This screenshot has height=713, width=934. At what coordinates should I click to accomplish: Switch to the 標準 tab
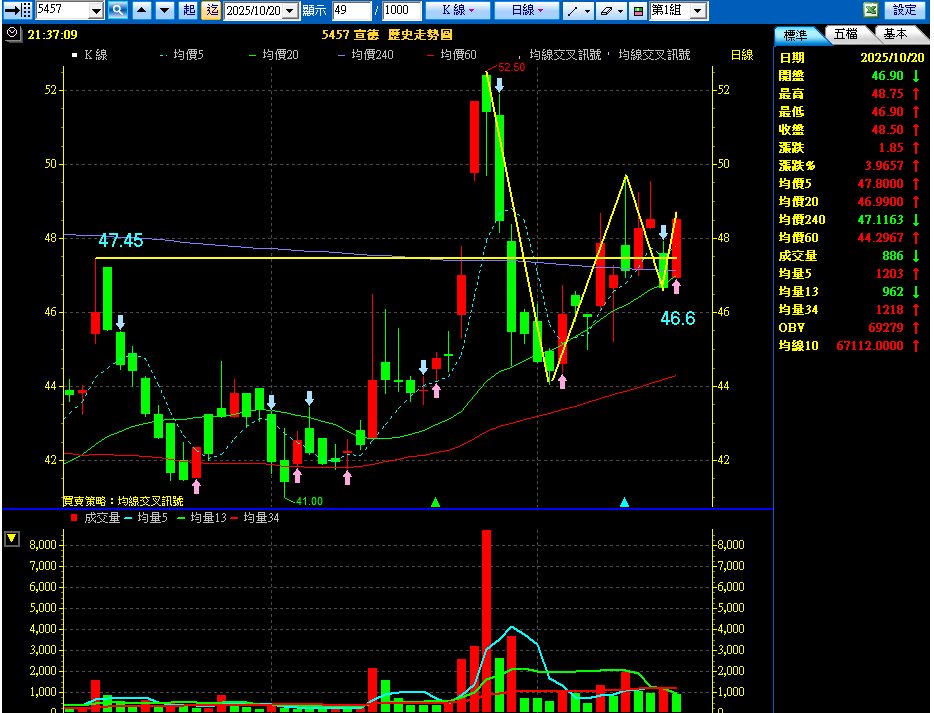point(795,35)
